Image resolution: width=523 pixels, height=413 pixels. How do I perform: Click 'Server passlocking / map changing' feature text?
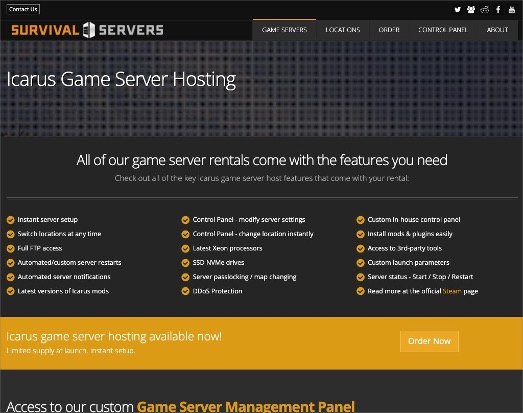pos(244,277)
